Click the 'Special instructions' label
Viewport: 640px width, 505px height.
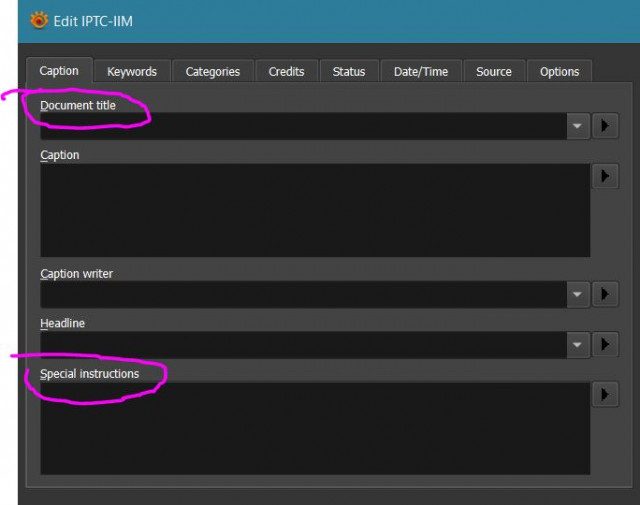coord(89,374)
